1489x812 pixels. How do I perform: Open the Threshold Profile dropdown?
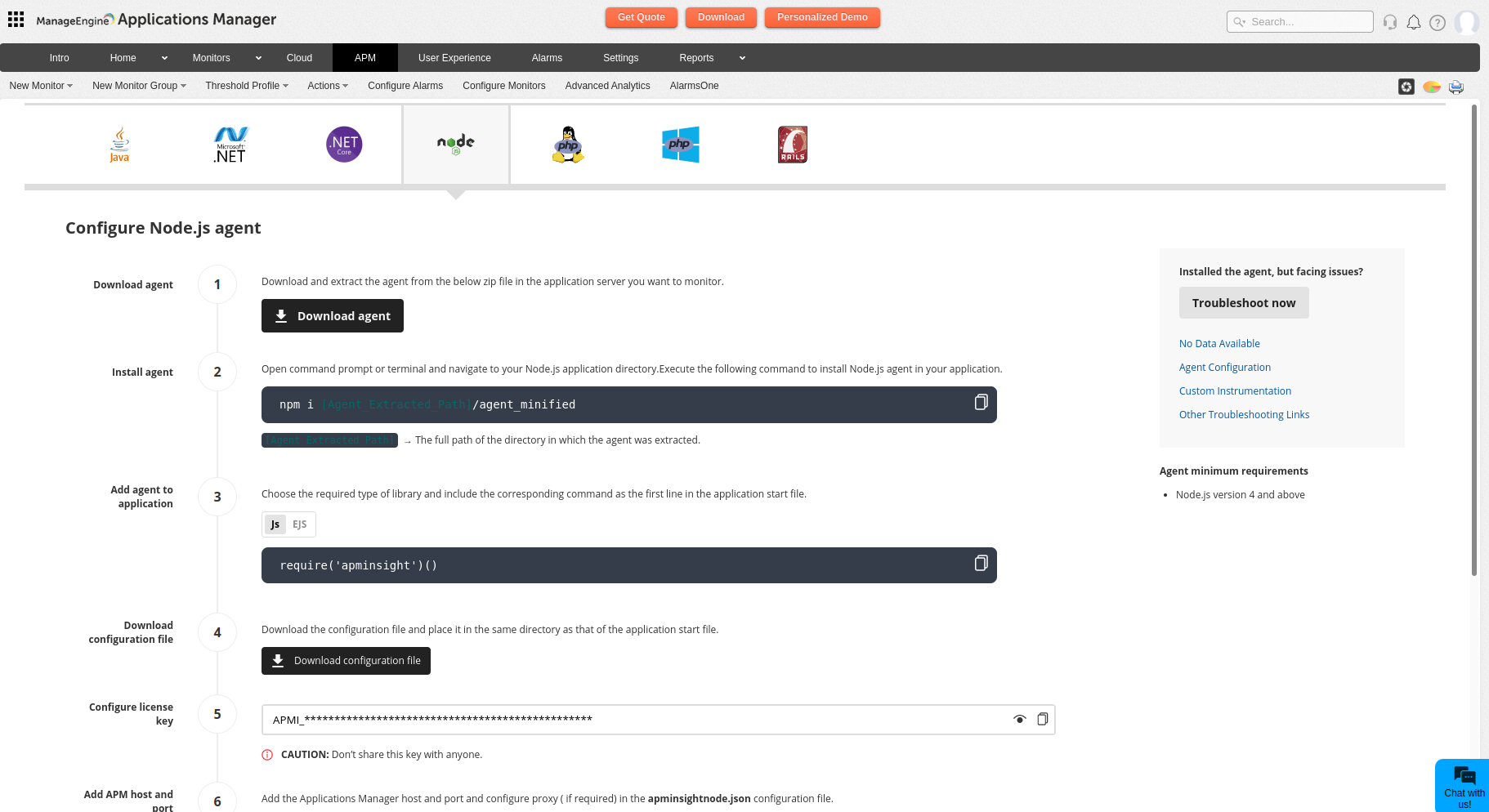point(247,86)
